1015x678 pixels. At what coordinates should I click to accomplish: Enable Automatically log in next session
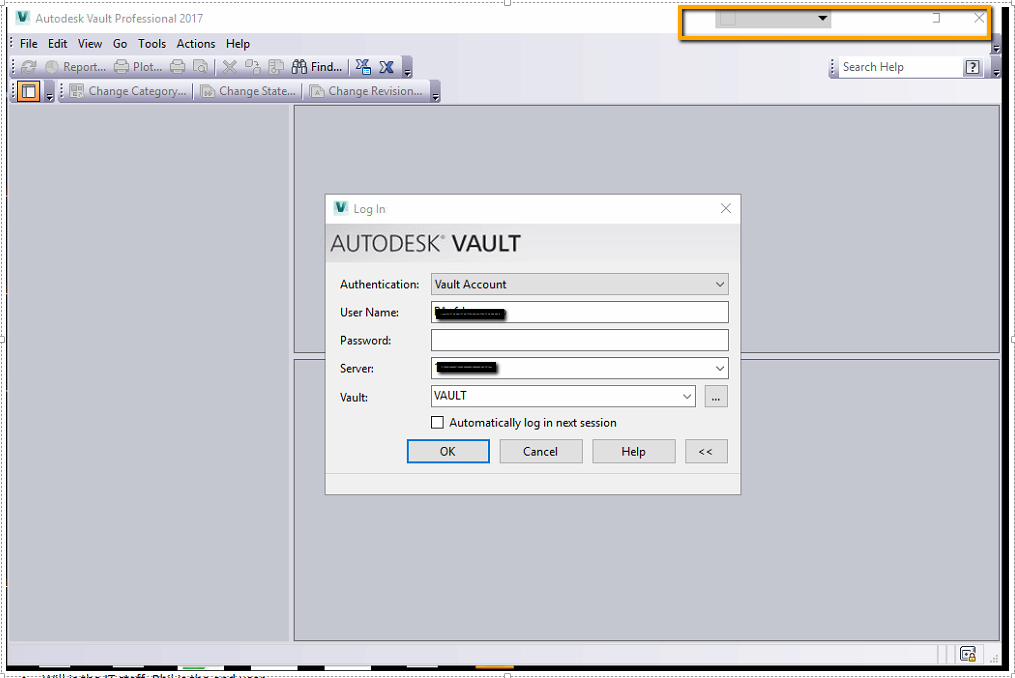438,422
